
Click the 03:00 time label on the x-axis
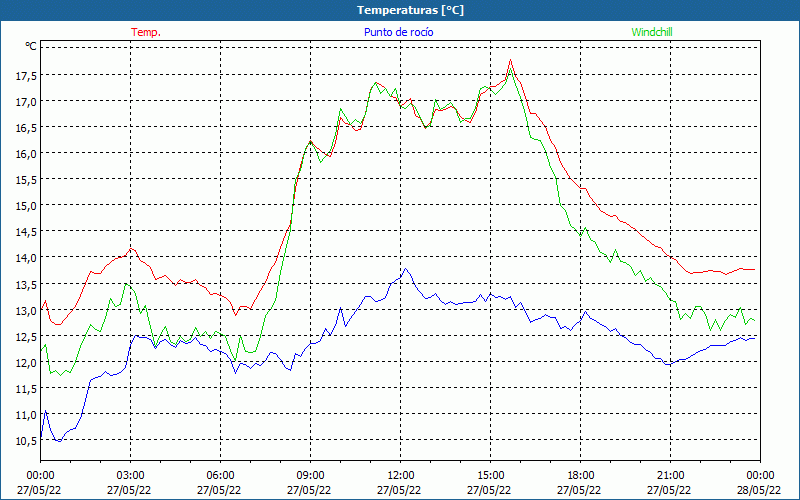pyautogui.click(x=130, y=475)
